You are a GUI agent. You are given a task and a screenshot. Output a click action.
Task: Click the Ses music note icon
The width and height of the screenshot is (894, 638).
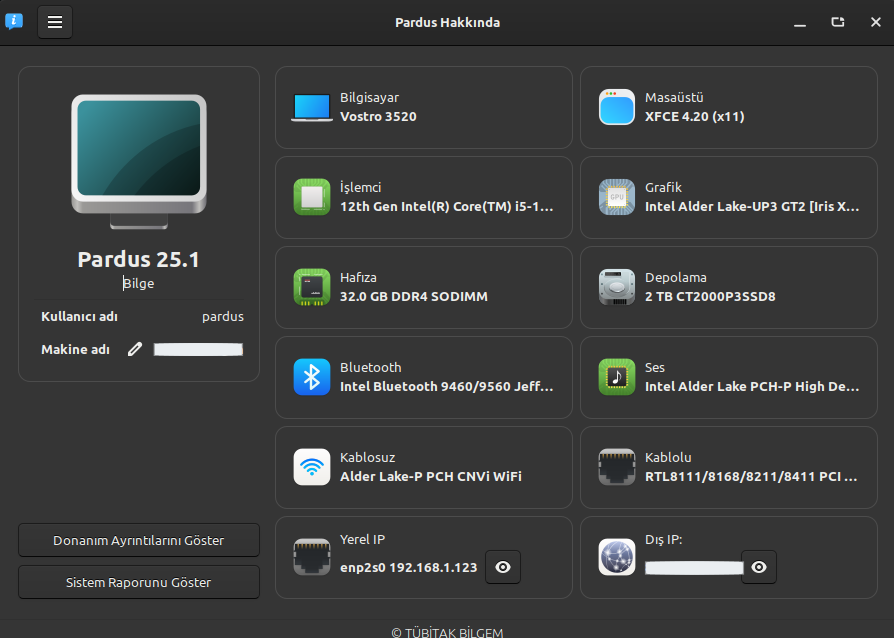(617, 377)
